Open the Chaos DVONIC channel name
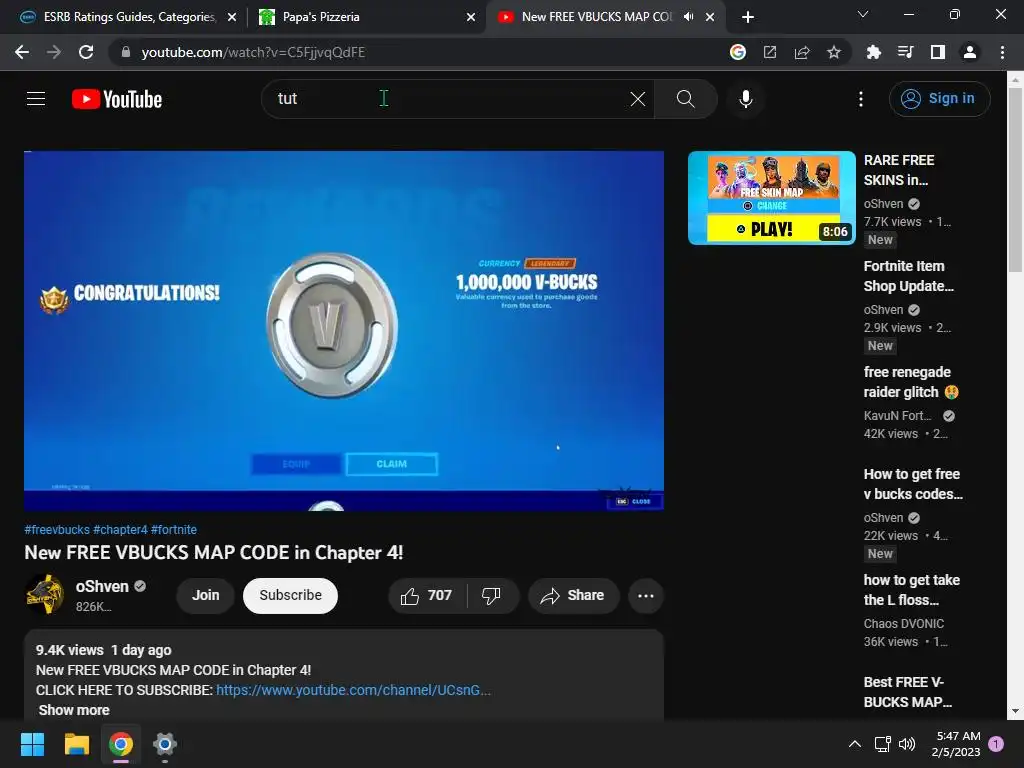This screenshot has width=1024, height=768. pyautogui.click(x=904, y=624)
